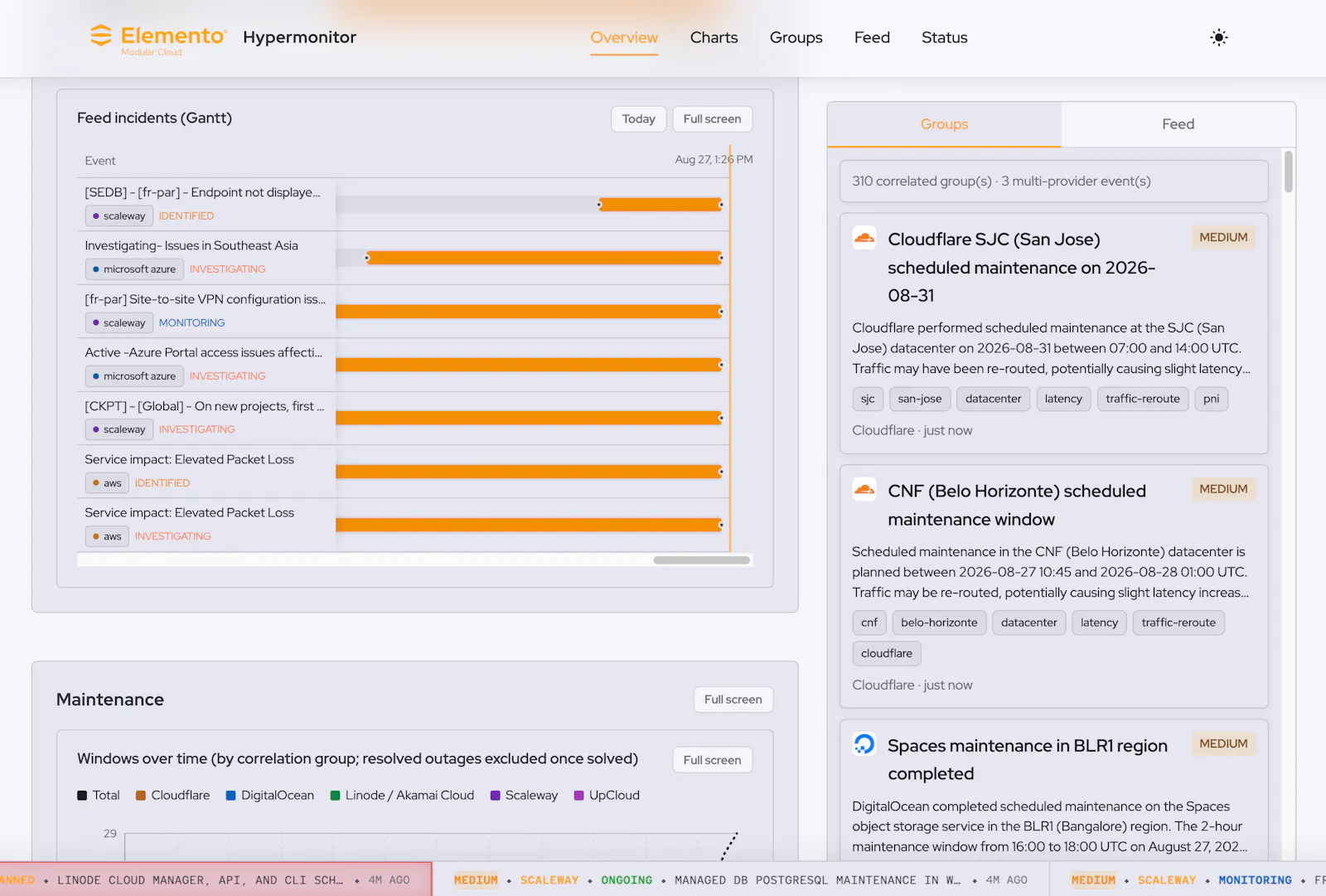Open 'Cloudflare SJC (San Jose)' maintenance title
Viewport: 1326px width, 896px height.
tap(1021, 267)
